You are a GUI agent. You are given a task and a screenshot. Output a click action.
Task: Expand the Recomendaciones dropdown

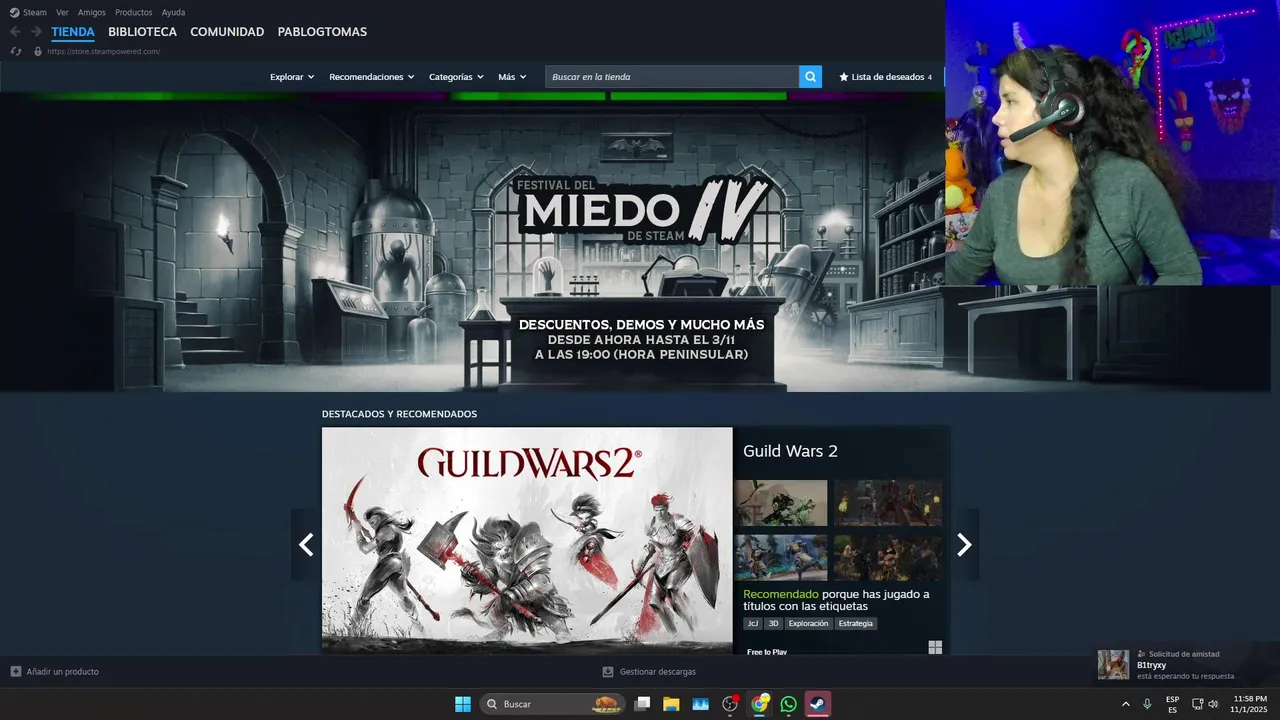tap(372, 77)
